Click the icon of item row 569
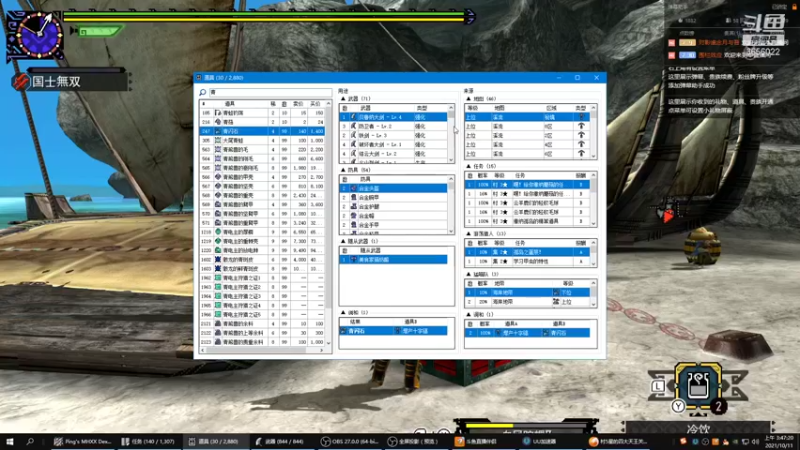Image resolution: width=800 pixels, height=450 pixels. coord(218,205)
